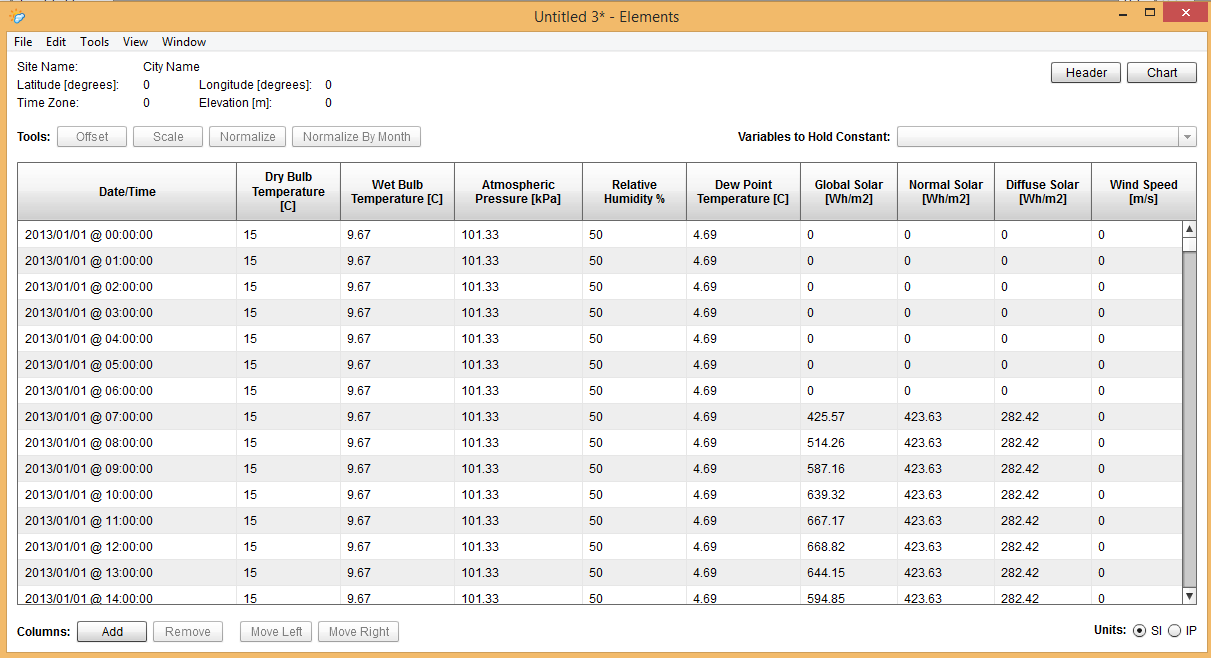Click the Global Solar cell '425.57'

point(849,417)
